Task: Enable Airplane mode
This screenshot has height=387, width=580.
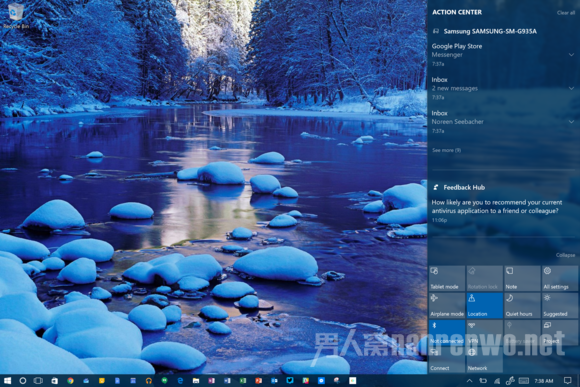Action: pos(447,306)
